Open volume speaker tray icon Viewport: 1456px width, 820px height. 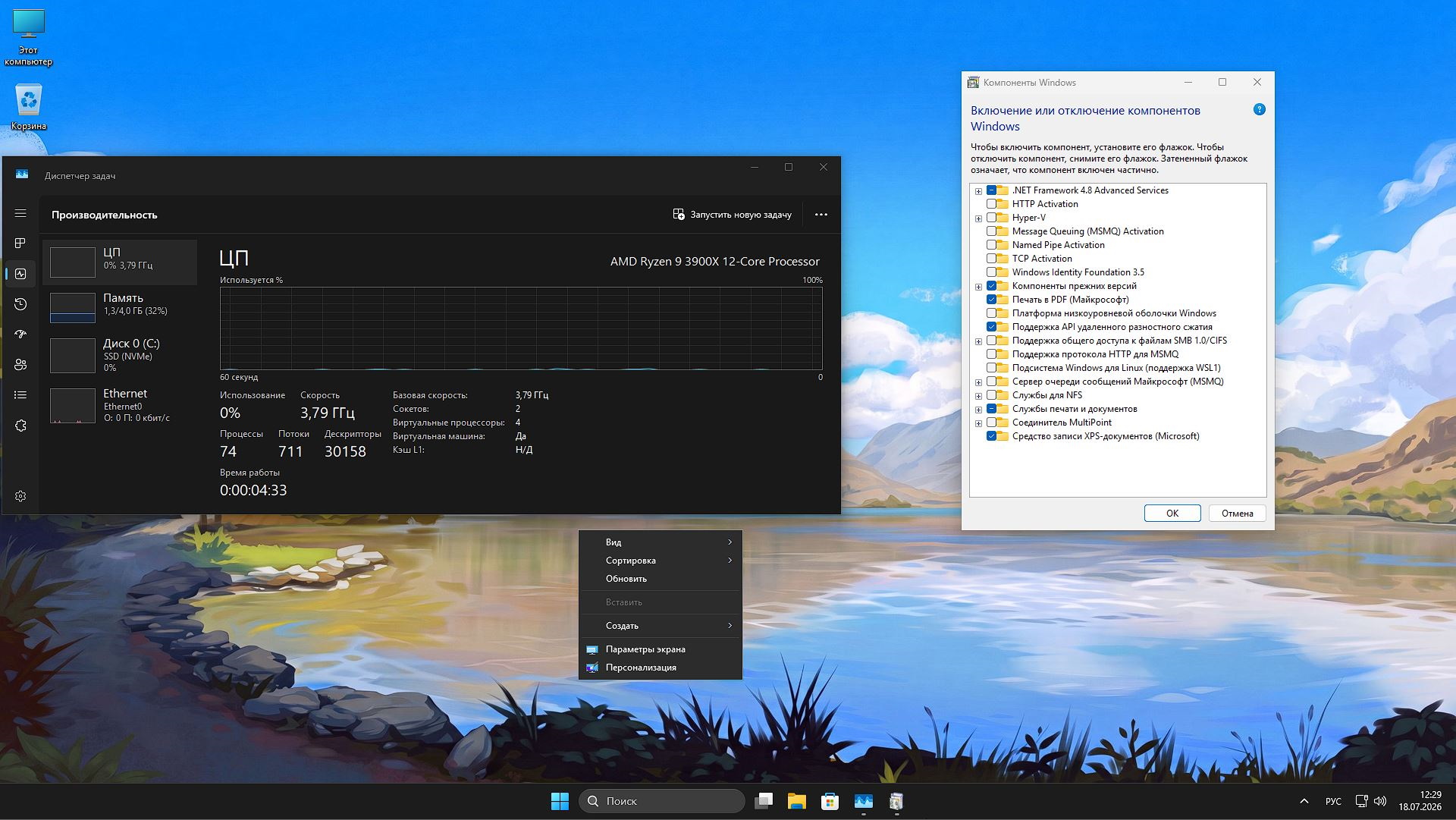(1380, 801)
